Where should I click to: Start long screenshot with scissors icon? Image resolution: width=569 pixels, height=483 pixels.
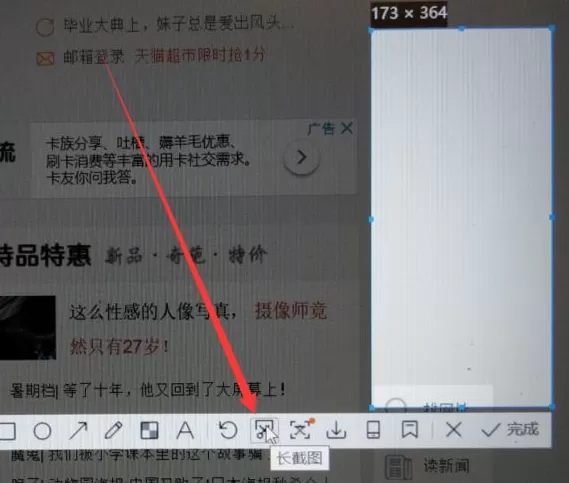(265, 430)
